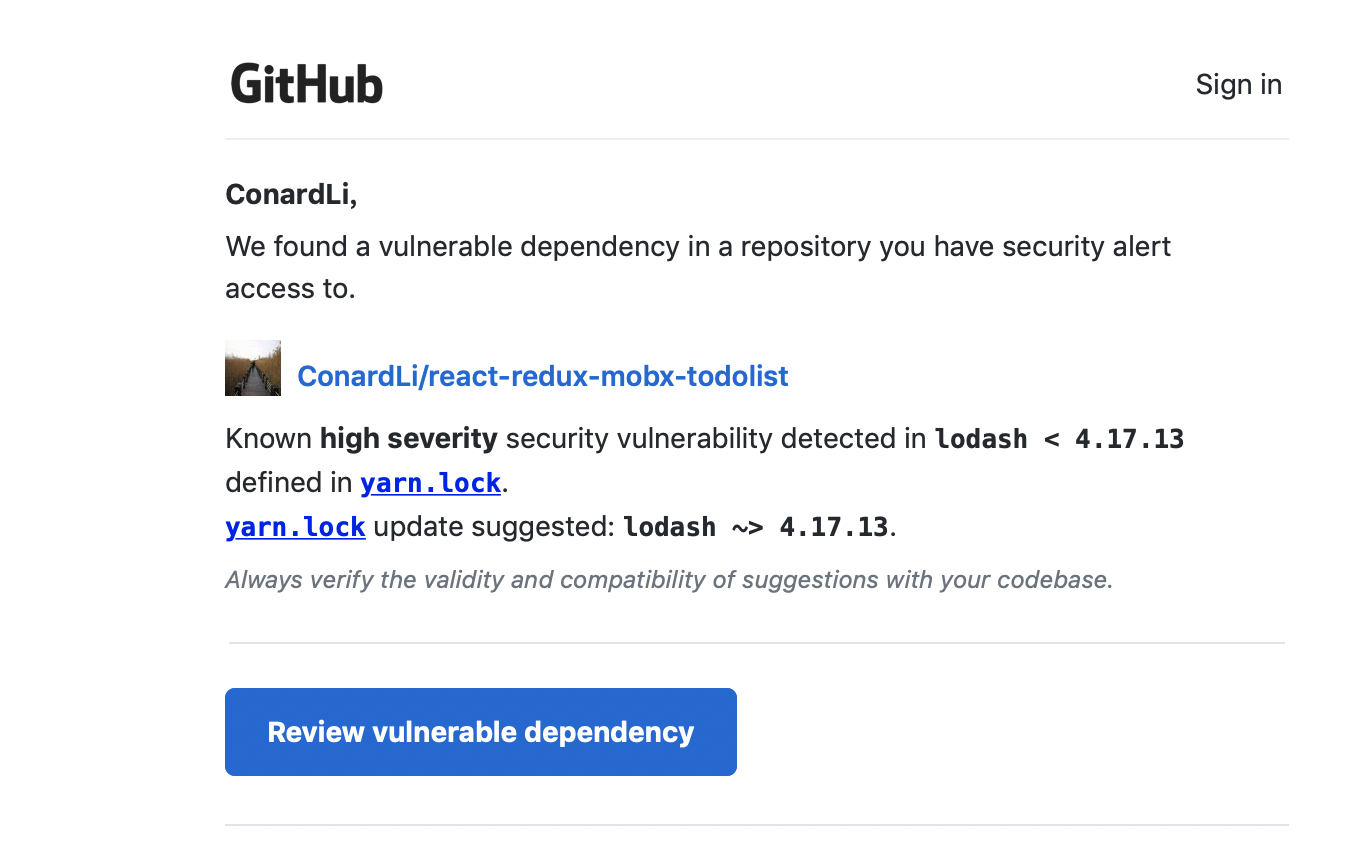1356x856 pixels.
Task: Click the italic 'Always verify the validity' note
Action: [x=668, y=580]
